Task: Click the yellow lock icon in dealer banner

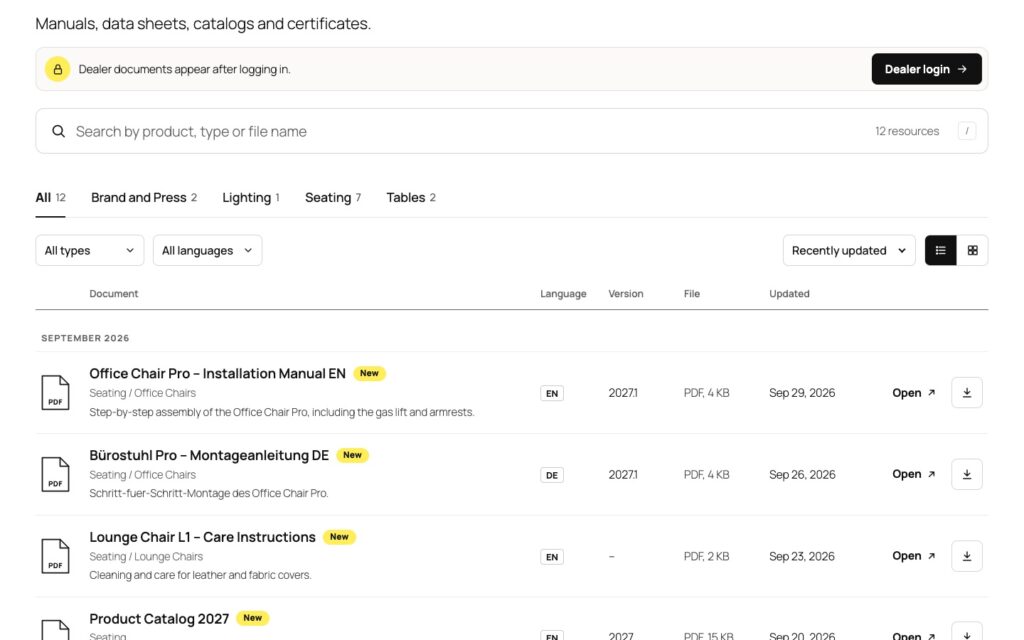Action: tap(57, 69)
